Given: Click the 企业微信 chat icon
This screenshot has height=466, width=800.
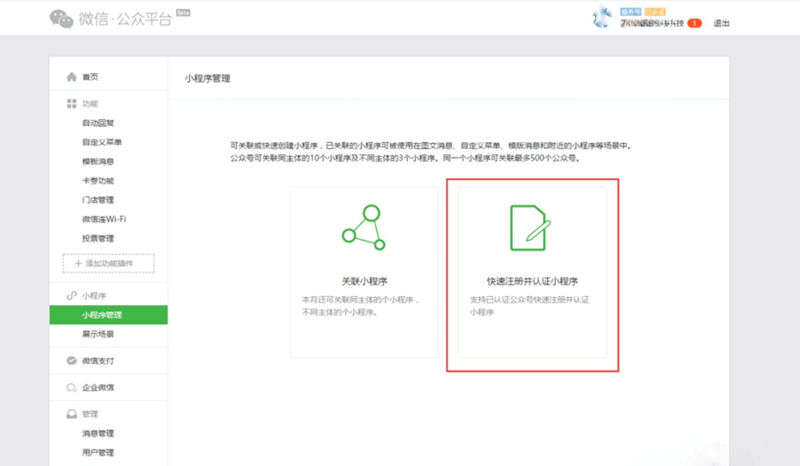Looking at the screenshot, I should tap(71, 388).
